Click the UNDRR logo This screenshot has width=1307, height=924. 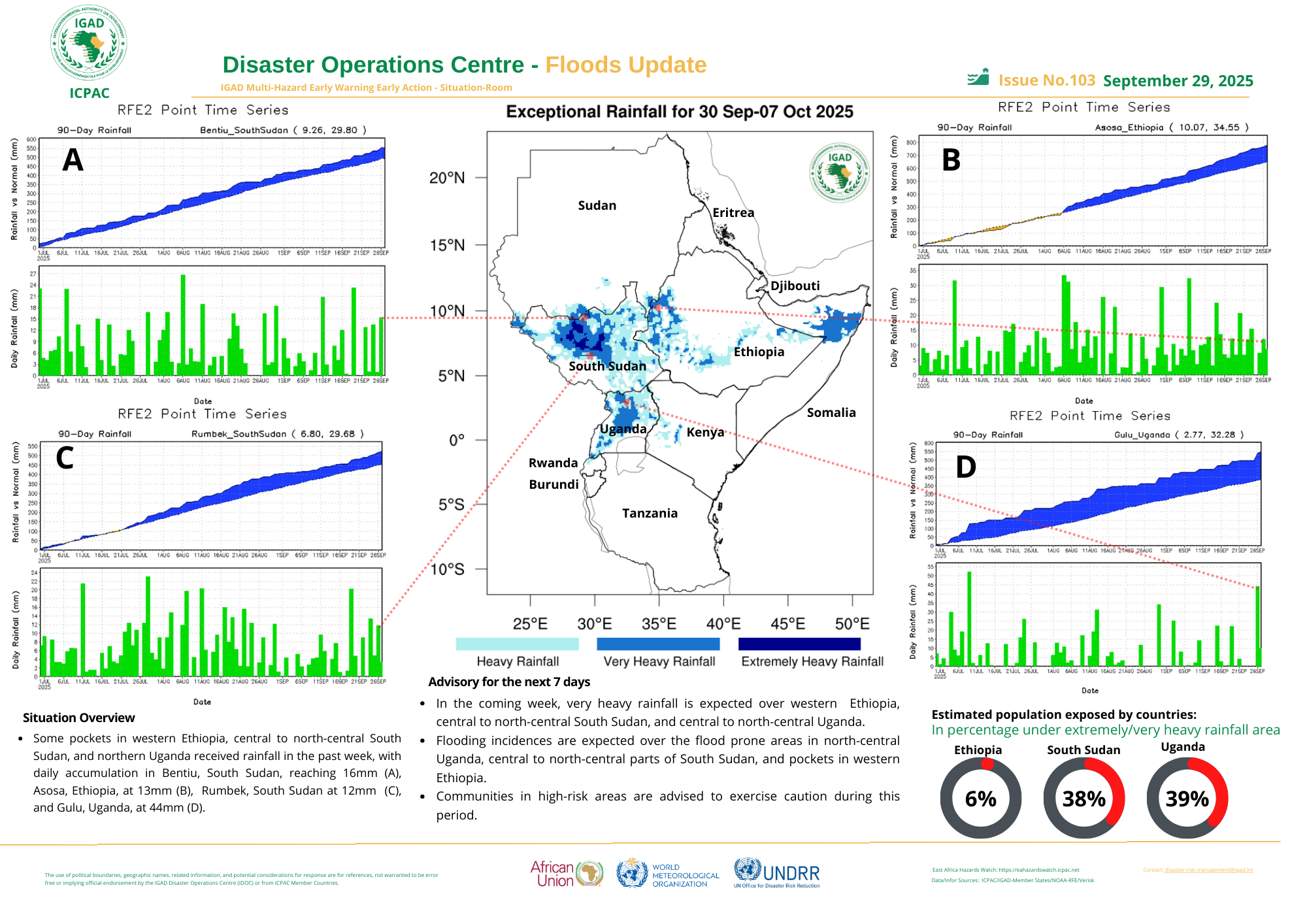pyautogui.click(x=776, y=873)
